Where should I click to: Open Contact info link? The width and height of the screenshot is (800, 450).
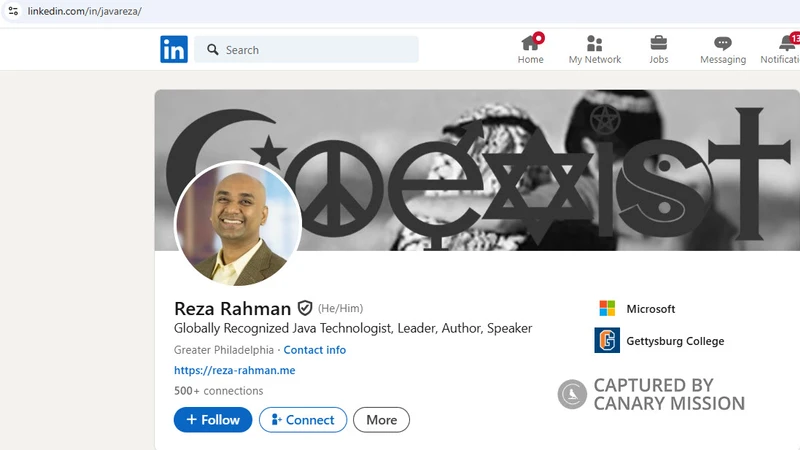point(315,350)
